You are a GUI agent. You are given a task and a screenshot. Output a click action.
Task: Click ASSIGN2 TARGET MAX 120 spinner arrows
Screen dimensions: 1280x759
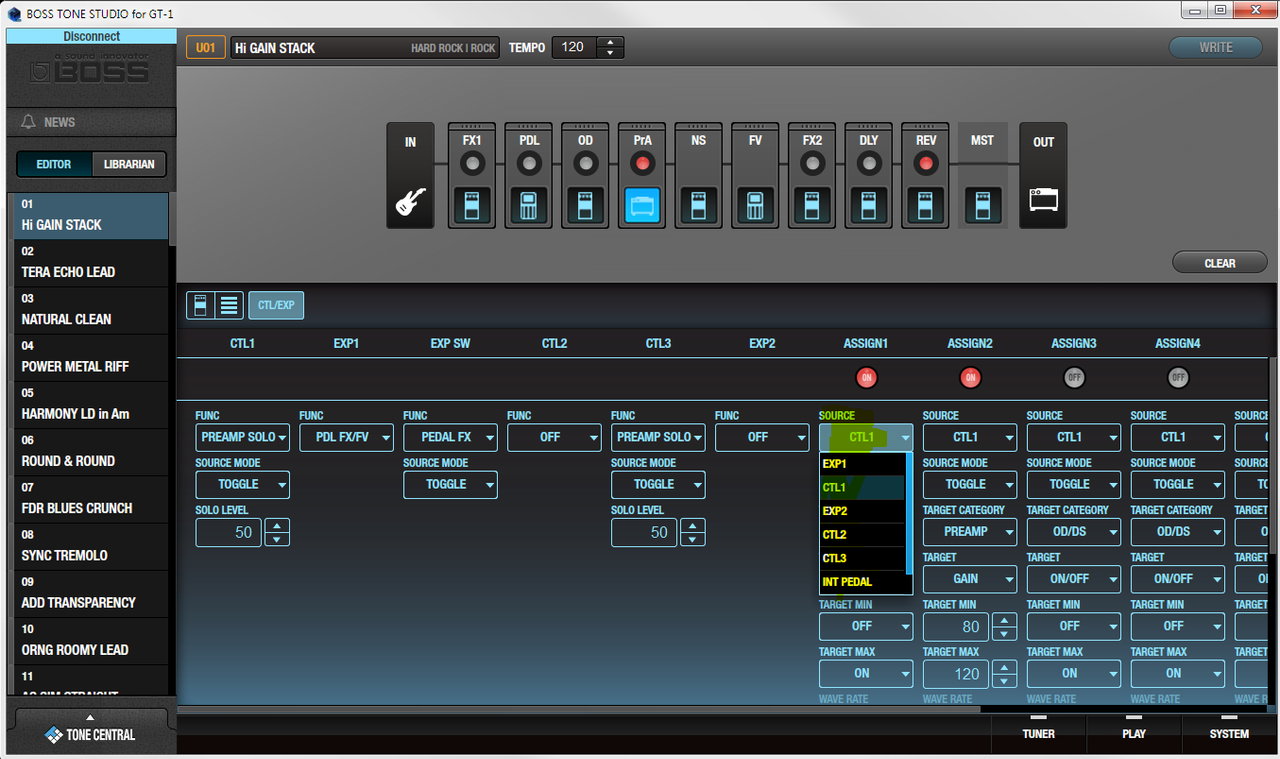[x=1005, y=674]
